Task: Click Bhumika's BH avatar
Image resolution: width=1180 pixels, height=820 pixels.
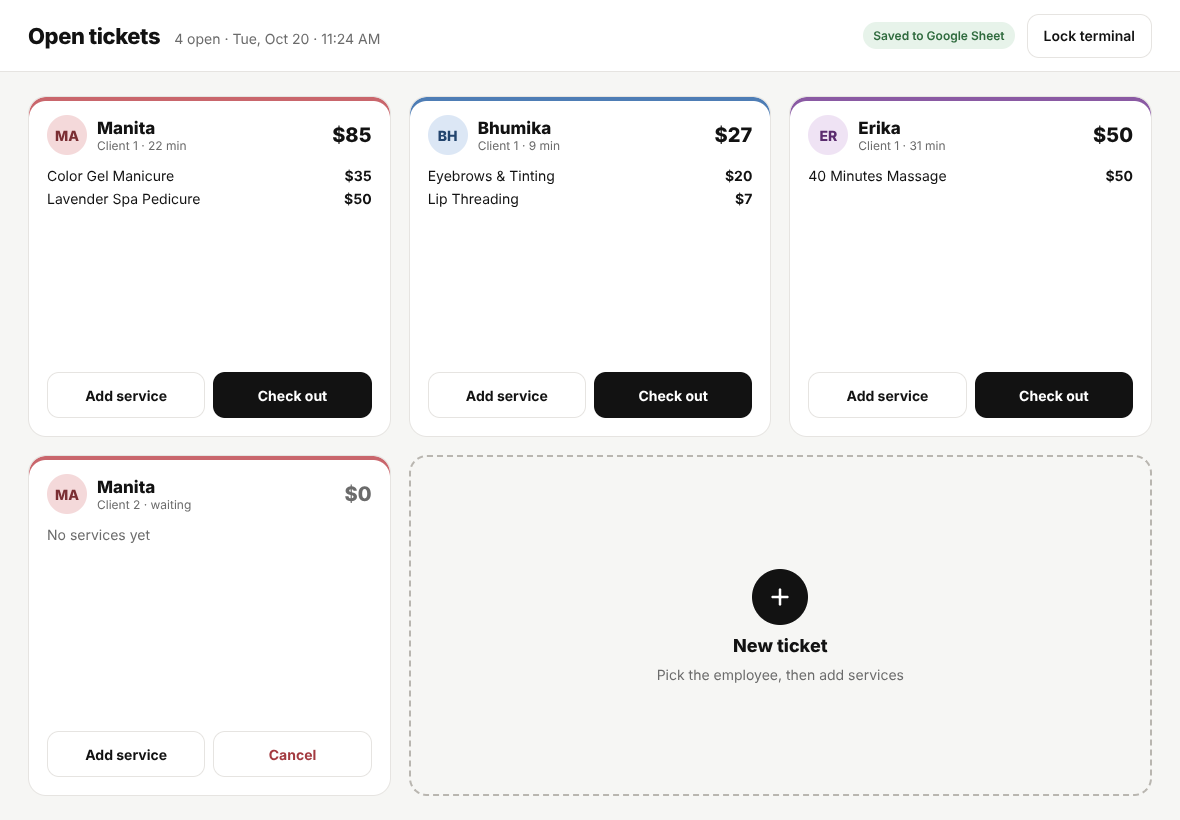Action: tap(448, 135)
